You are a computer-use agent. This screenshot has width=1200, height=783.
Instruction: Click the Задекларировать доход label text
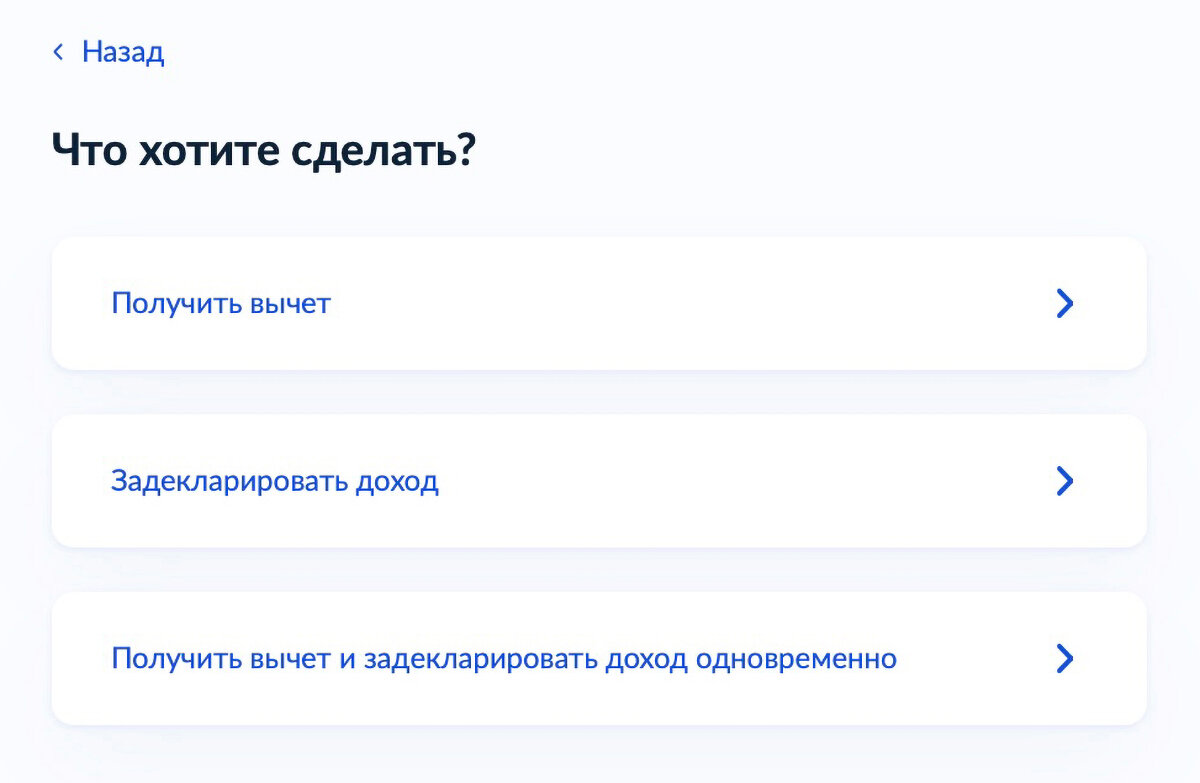point(275,482)
